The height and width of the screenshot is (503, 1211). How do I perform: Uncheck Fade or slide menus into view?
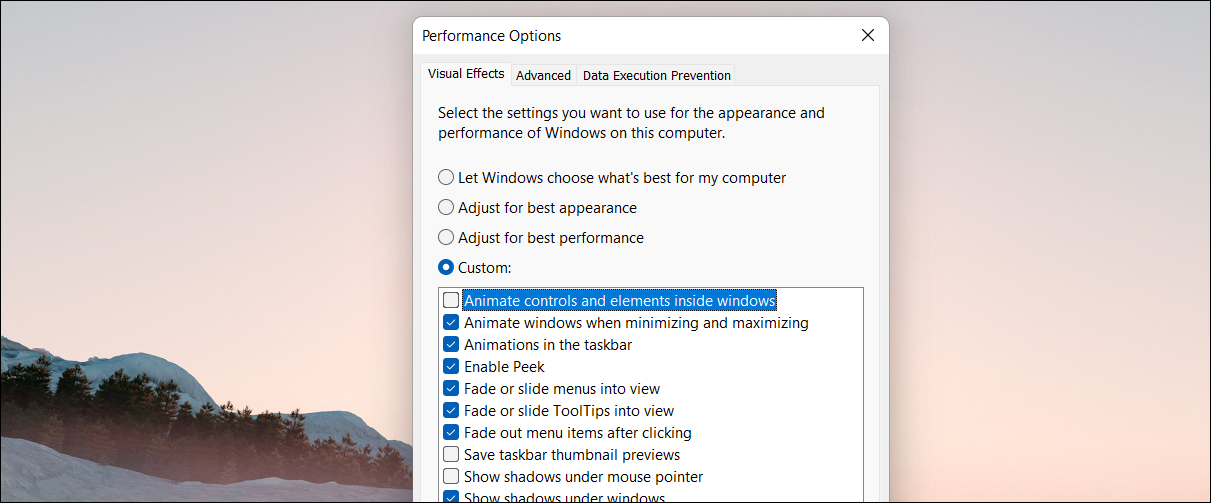(x=452, y=389)
